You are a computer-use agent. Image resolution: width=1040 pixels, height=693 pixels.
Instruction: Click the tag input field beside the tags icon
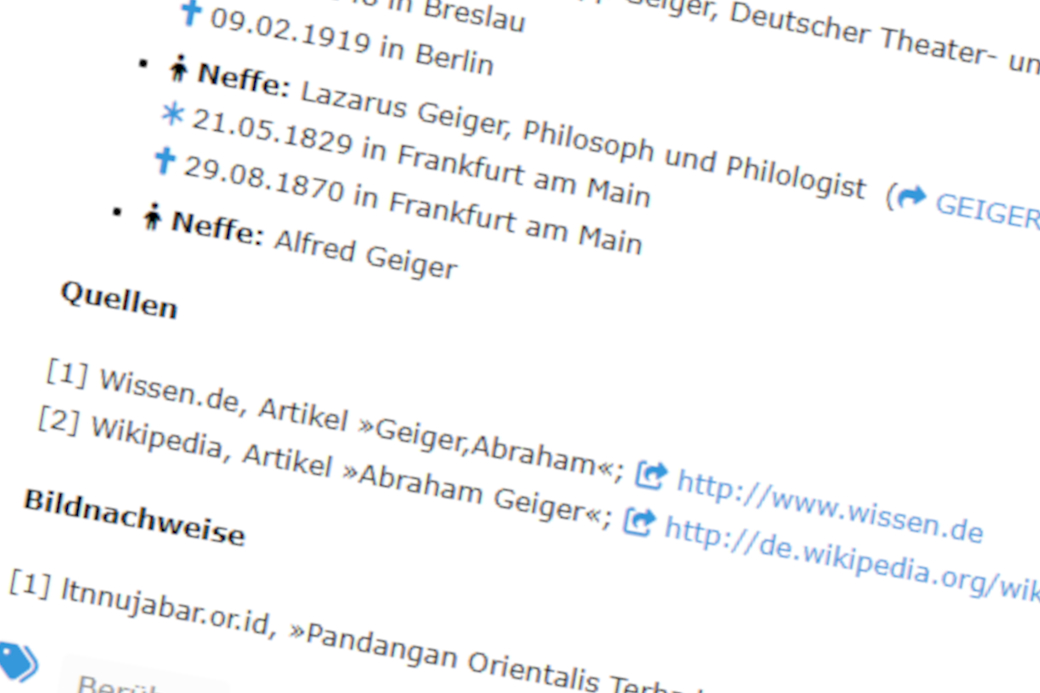(140, 684)
